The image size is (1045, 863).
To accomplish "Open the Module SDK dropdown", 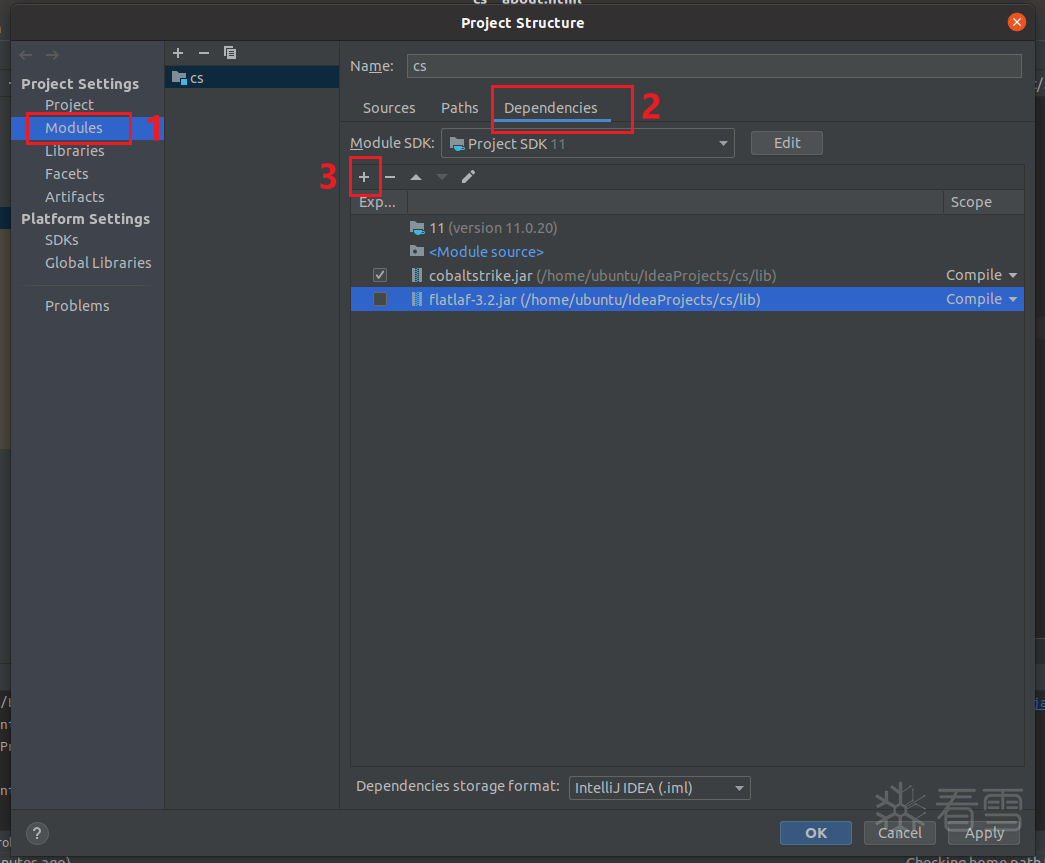I will (x=588, y=143).
